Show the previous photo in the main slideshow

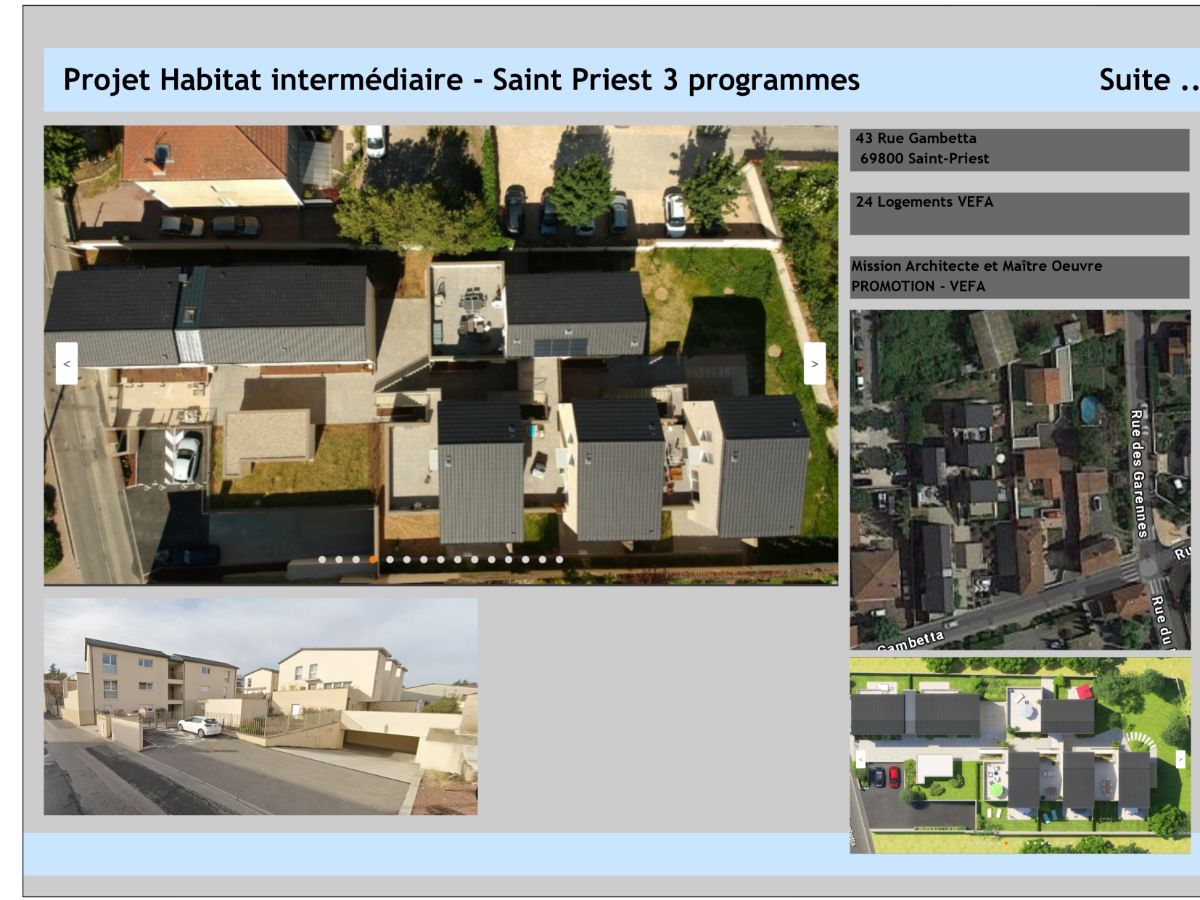point(66,364)
